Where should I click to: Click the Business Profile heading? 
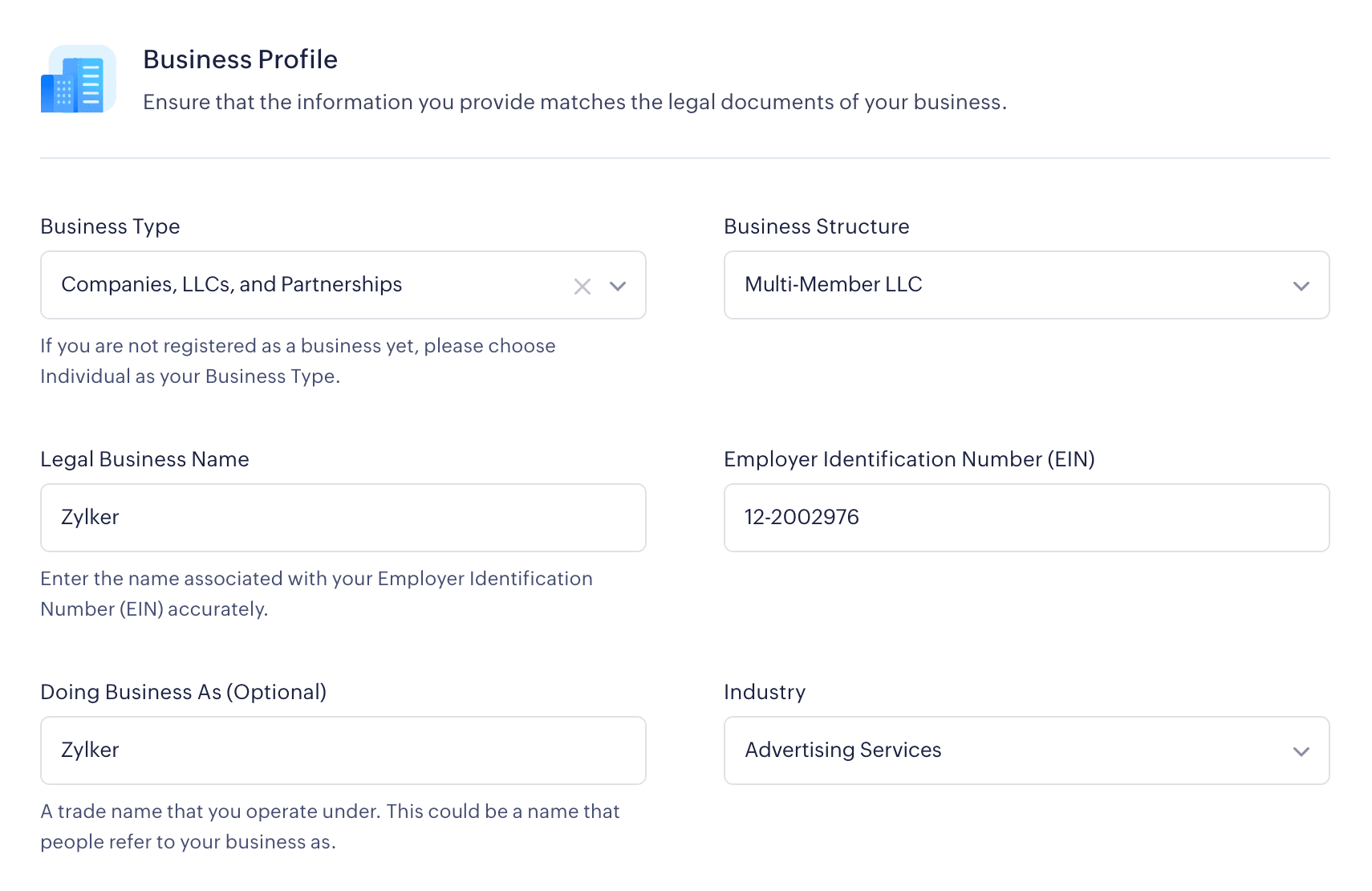tap(240, 59)
